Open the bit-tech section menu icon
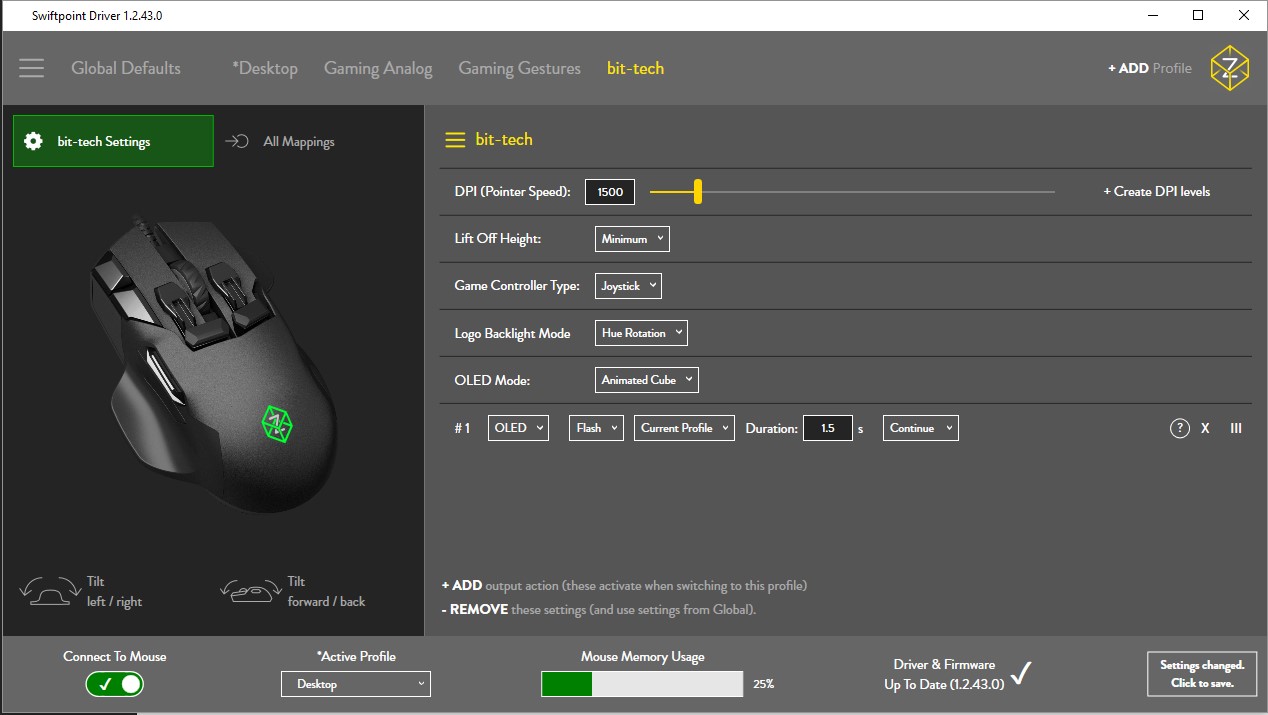 tap(455, 140)
